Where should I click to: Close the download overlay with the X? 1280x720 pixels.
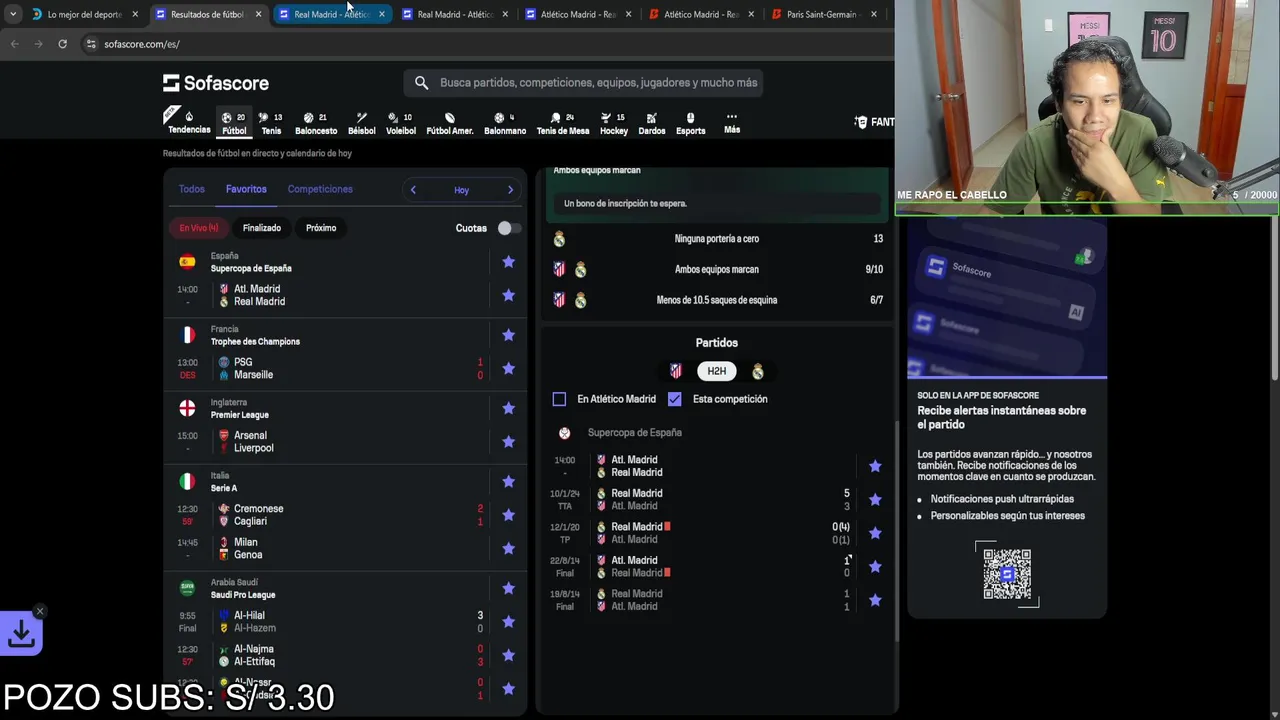click(39, 611)
